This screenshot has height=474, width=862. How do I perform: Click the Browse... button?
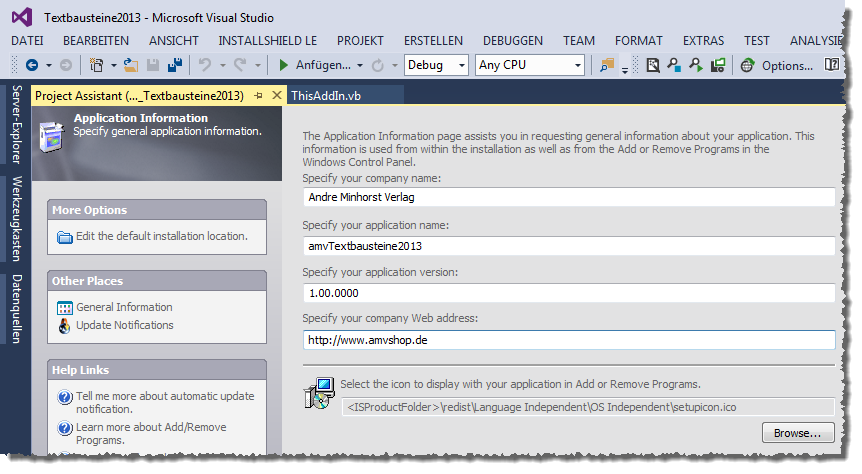pyautogui.click(x=798, y=433)
